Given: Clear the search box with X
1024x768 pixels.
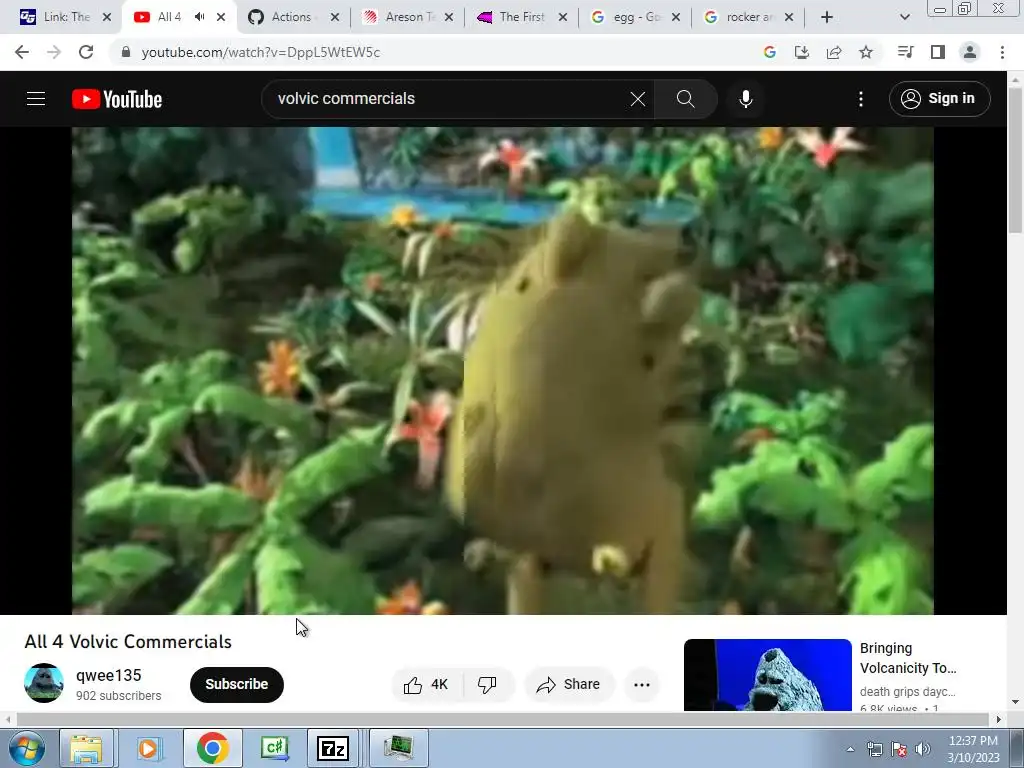Looking at the screenshot, I should [x=637, y=99].
